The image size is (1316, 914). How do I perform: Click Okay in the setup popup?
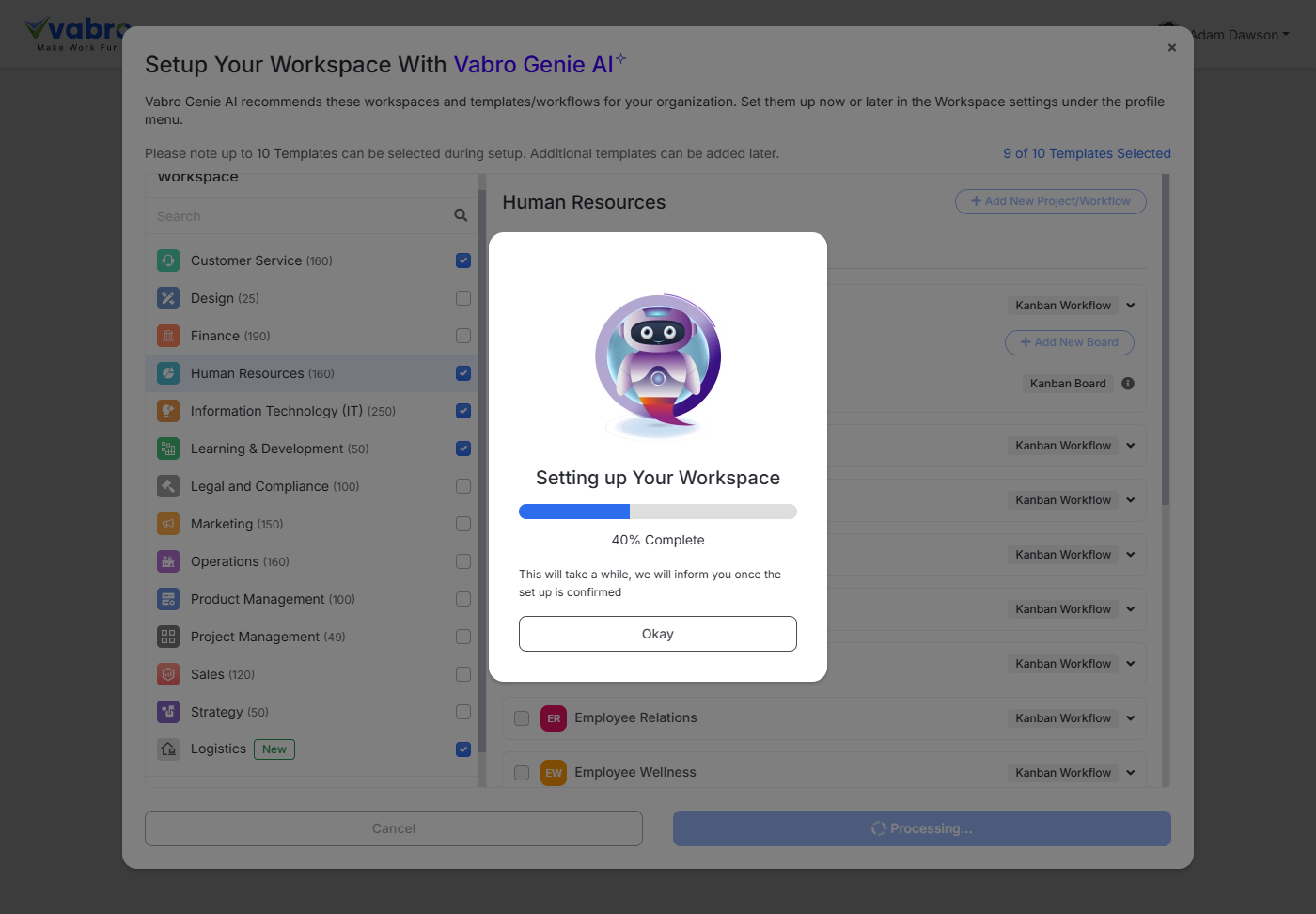(x=658, y=634)
